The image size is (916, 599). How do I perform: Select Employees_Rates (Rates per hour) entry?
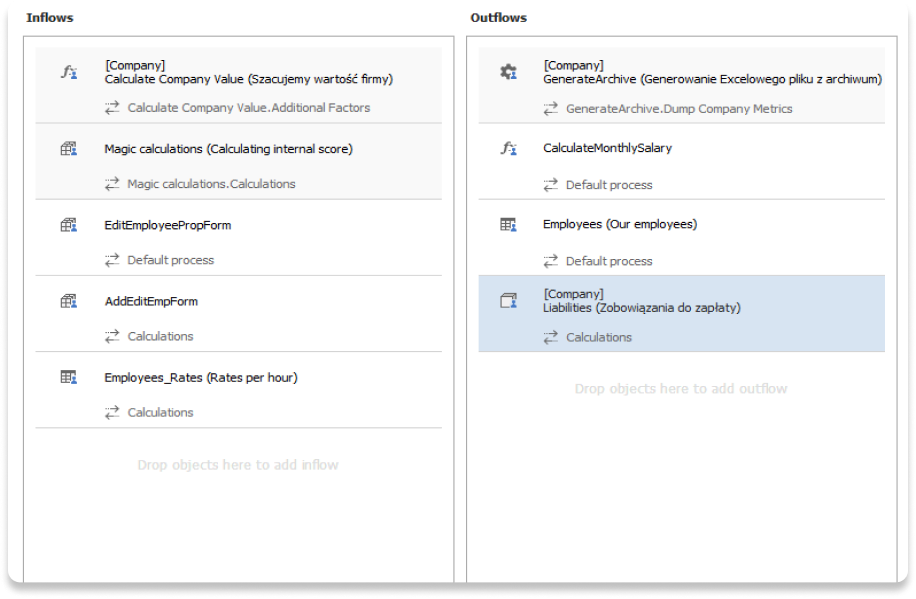coord(200,377)
